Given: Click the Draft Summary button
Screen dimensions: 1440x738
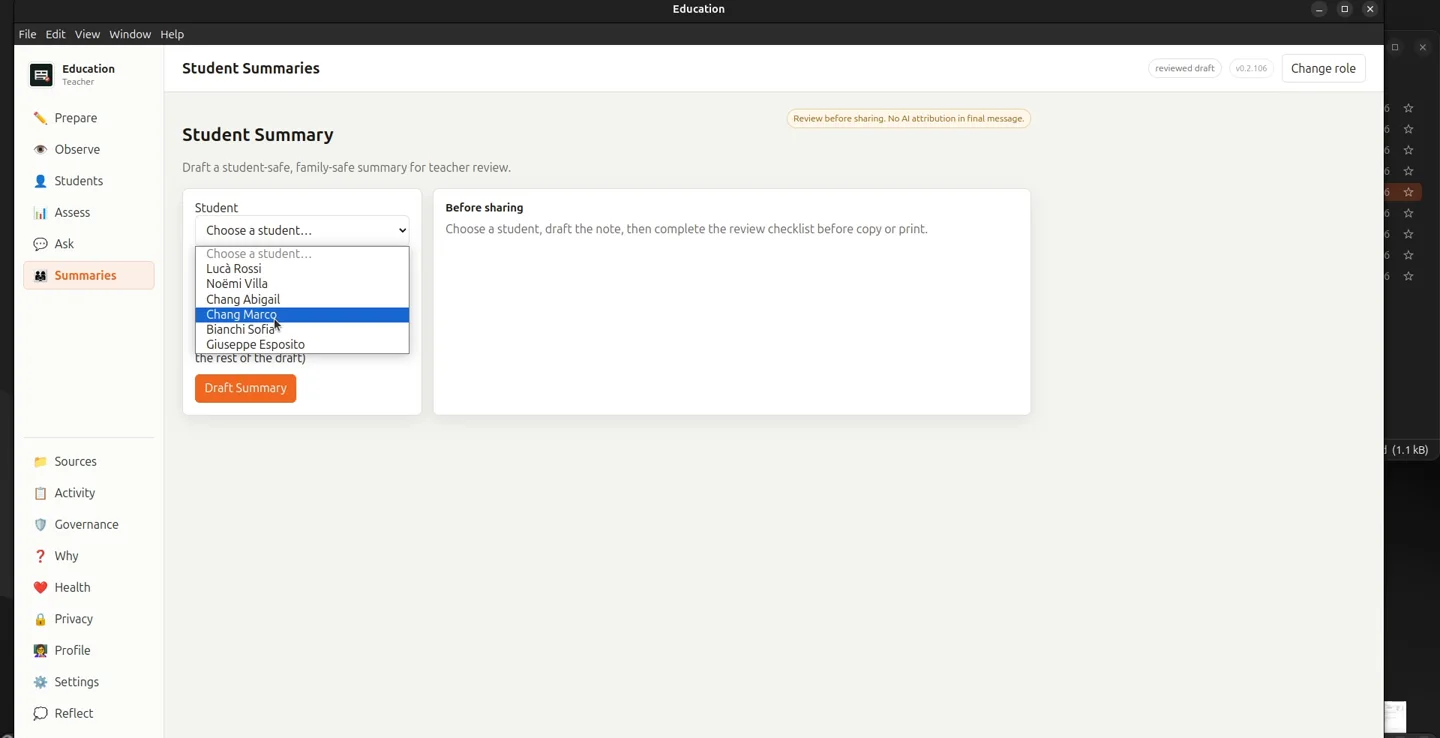Looking at the screenshot, I should click(245, 388).
